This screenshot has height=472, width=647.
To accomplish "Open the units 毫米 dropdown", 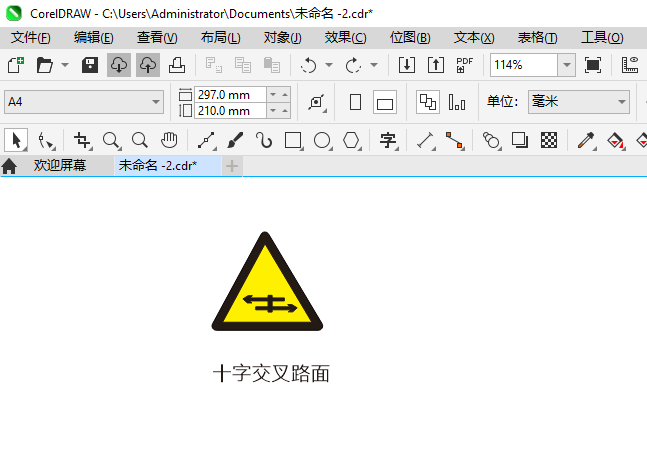I will [579, 102].
